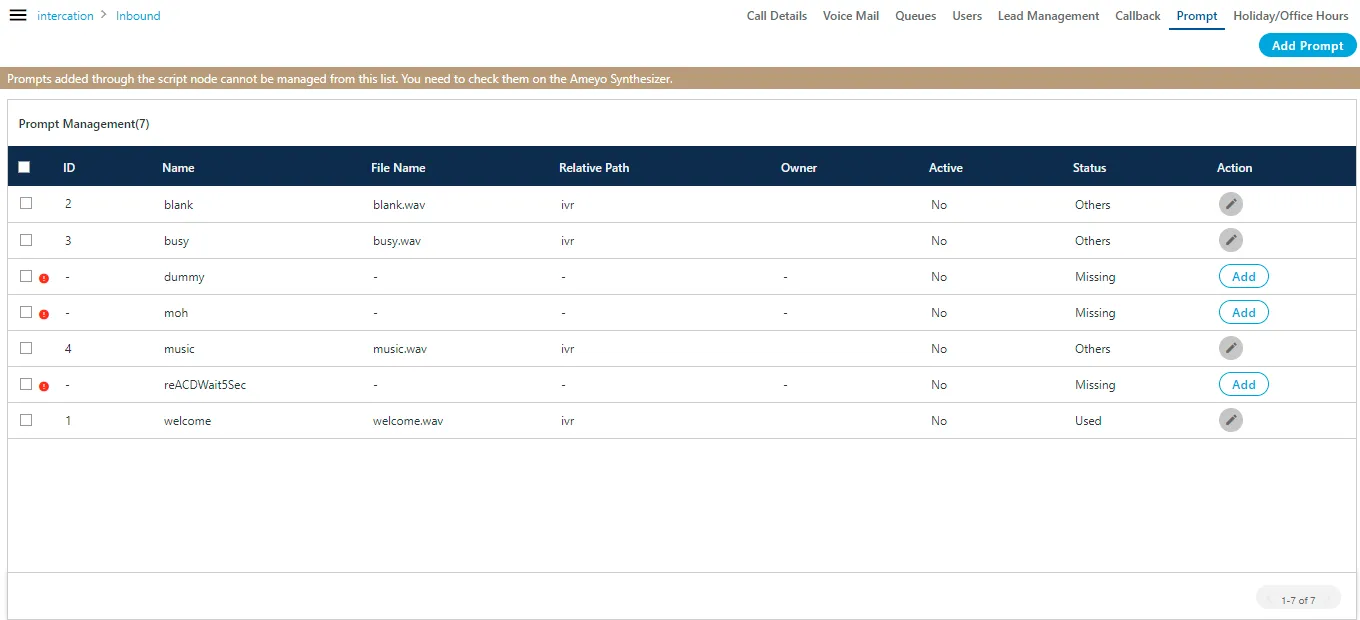Edit the welcome prompt with pencil icon
This screenshot has height=620, width=1360.
[1231, 420]
